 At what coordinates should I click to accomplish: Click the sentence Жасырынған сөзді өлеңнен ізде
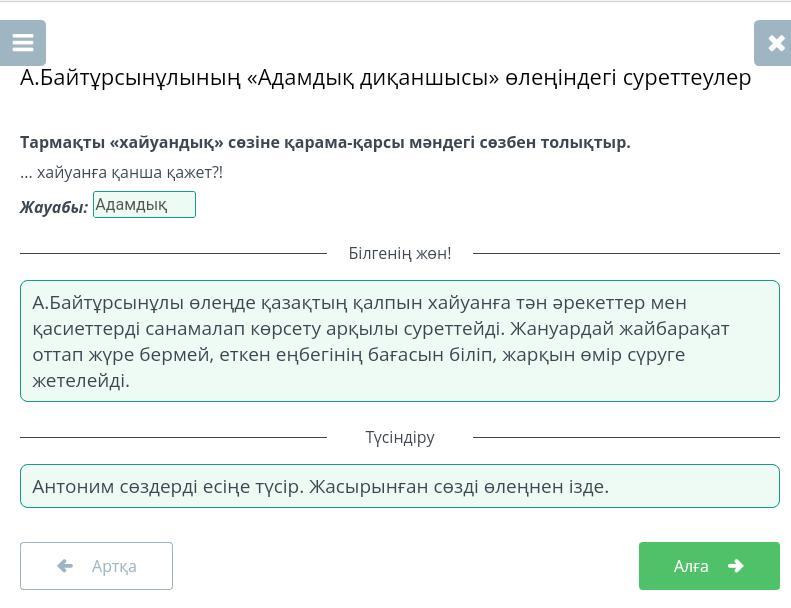pyautogui.click(x=459, y=486)
